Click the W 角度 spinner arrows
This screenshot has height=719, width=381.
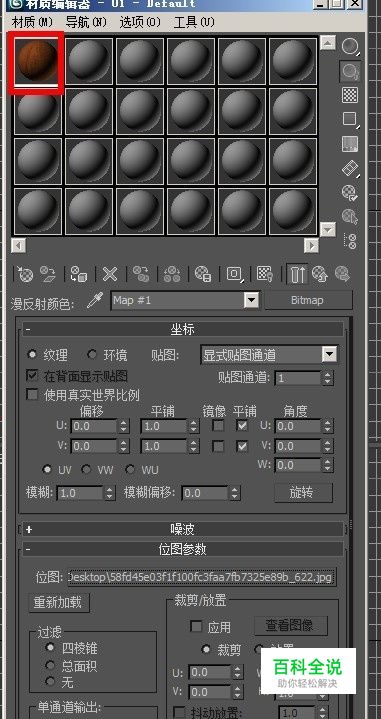coord(327,465)
